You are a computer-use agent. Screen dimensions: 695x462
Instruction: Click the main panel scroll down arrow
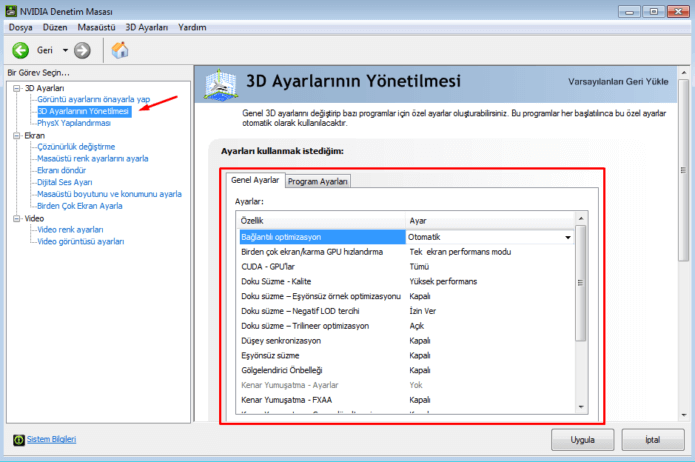[683, 415]
